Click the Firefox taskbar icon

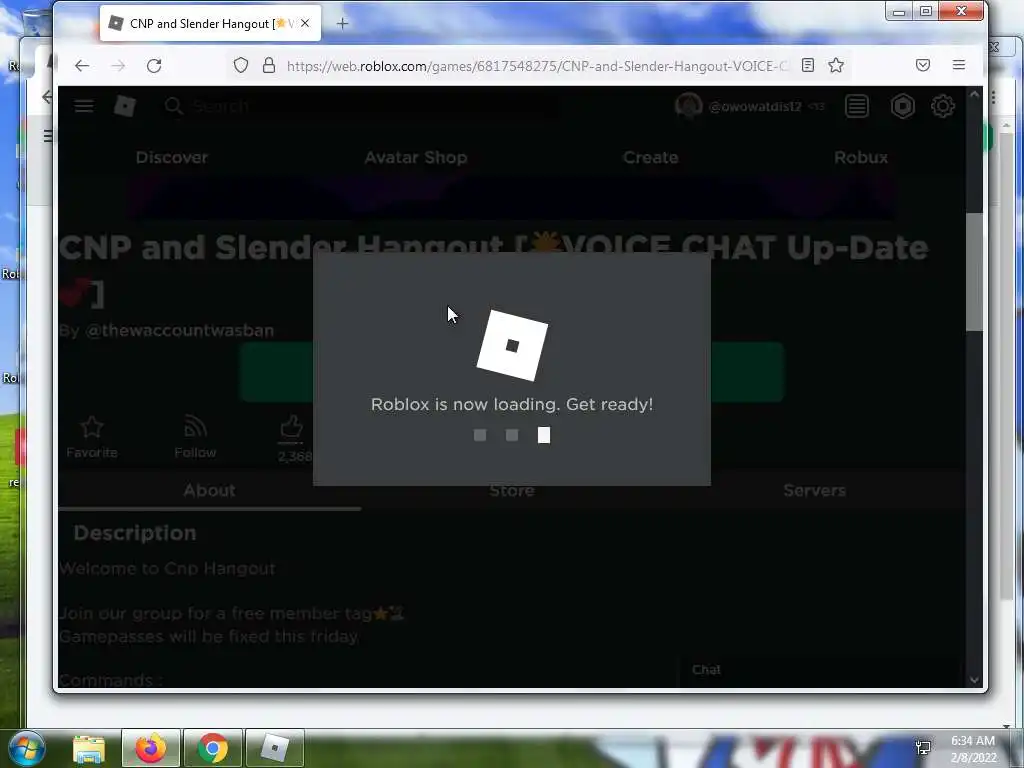click(x=151, y=748)
